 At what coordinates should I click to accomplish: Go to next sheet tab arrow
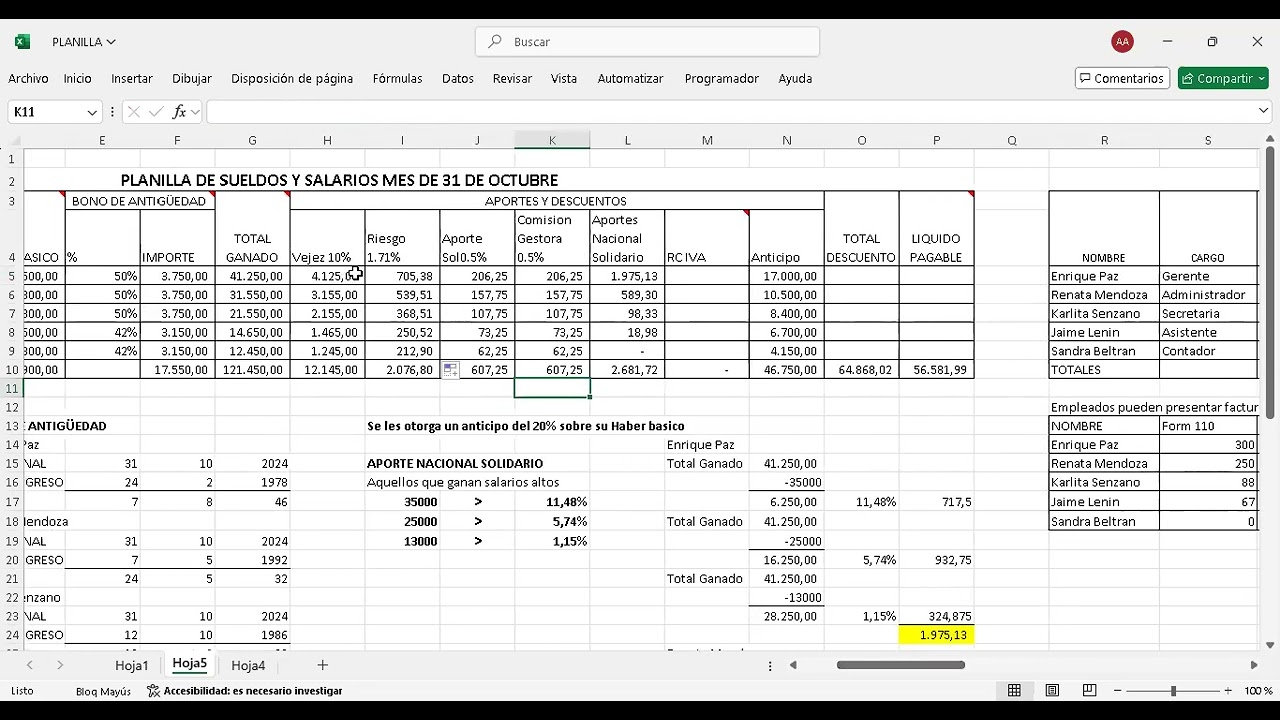(x=60, y=665)
